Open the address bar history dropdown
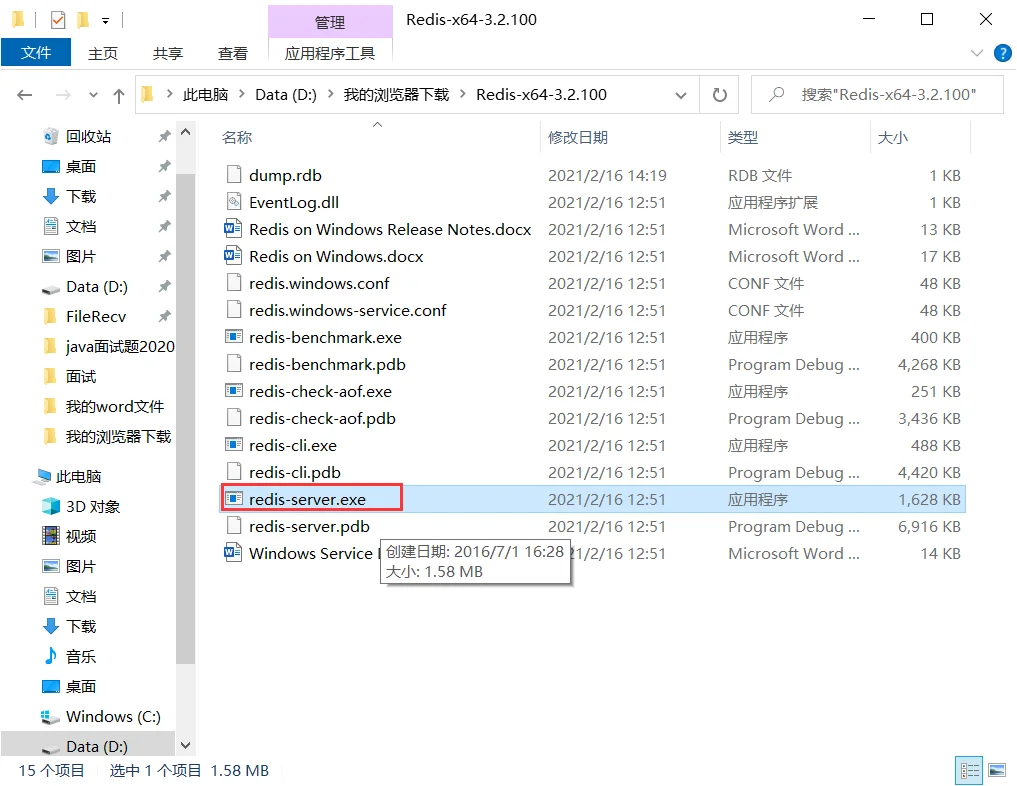Screen dimensions: 1017x786 pyautogui.click(x=681, y=95)
